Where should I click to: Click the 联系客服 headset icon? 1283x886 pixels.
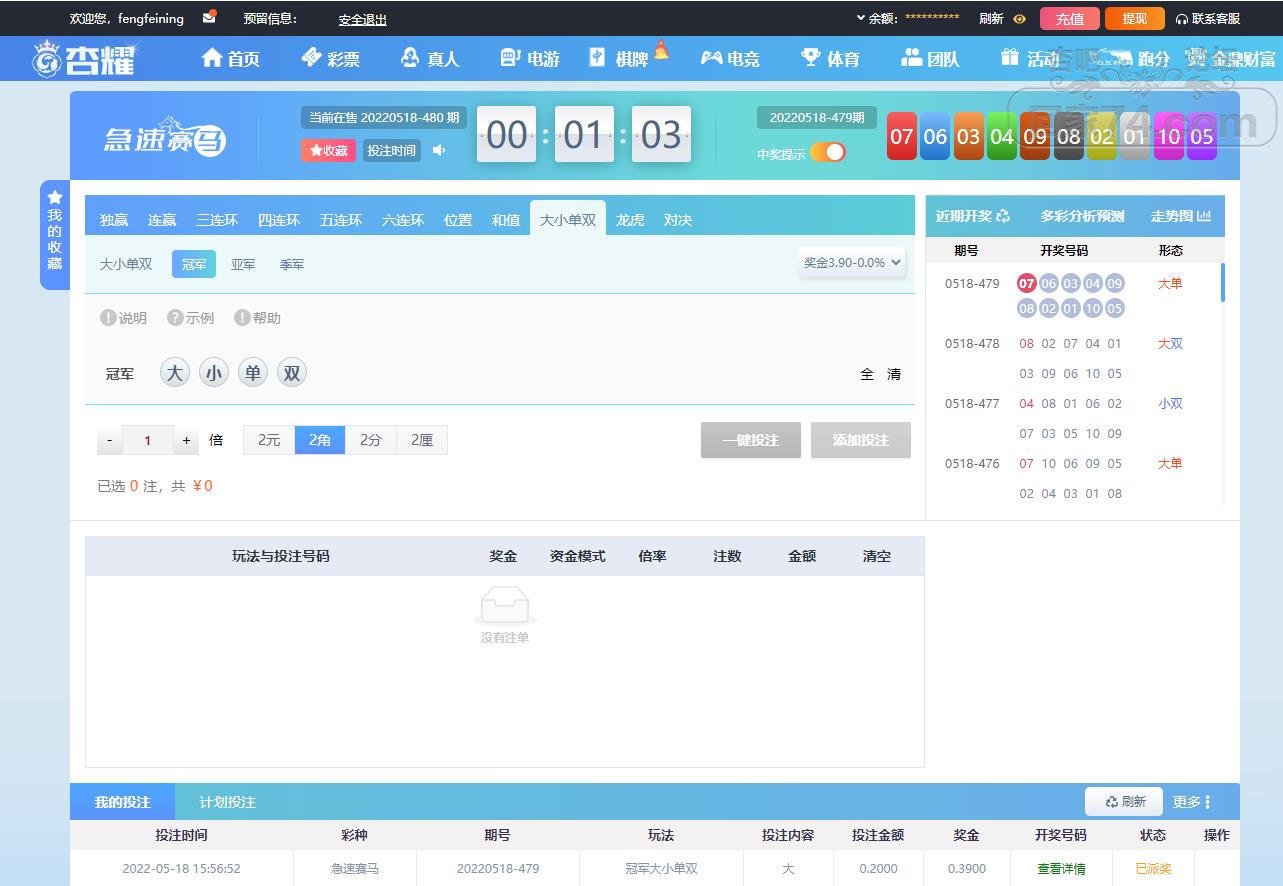click(1182, 19)
